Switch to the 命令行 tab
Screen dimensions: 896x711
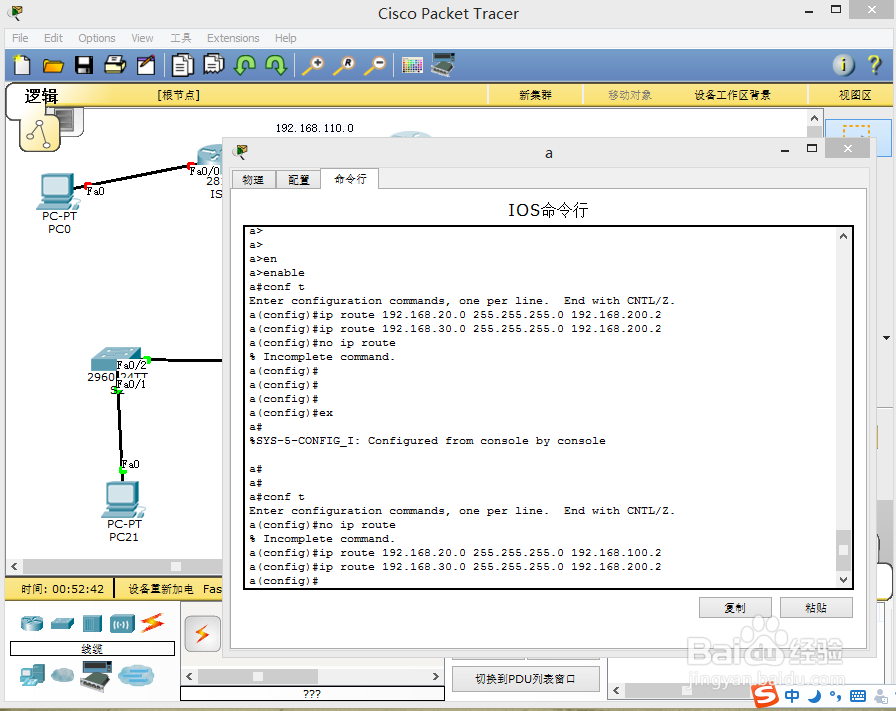click(x=350, y=179)
